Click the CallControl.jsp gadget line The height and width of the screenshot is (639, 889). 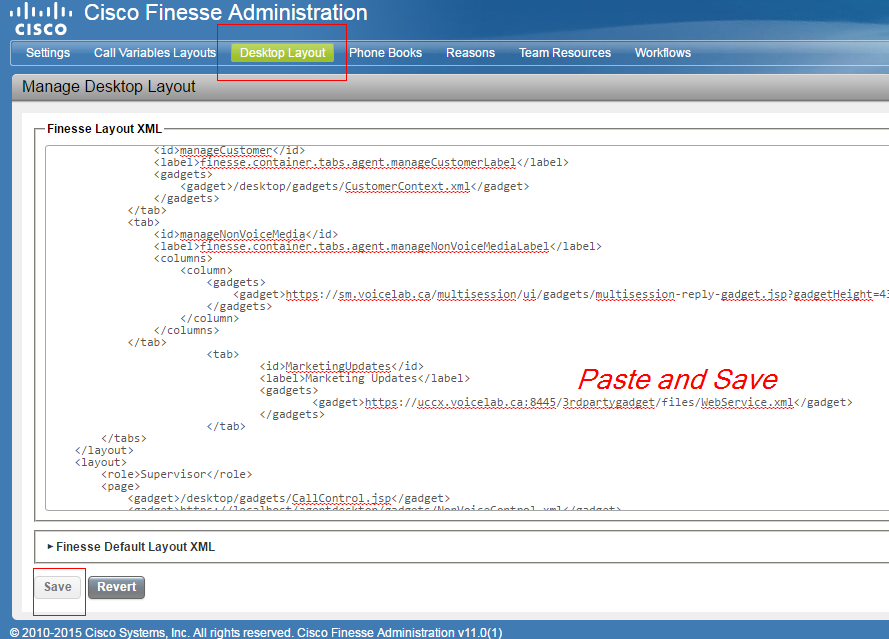289,498
